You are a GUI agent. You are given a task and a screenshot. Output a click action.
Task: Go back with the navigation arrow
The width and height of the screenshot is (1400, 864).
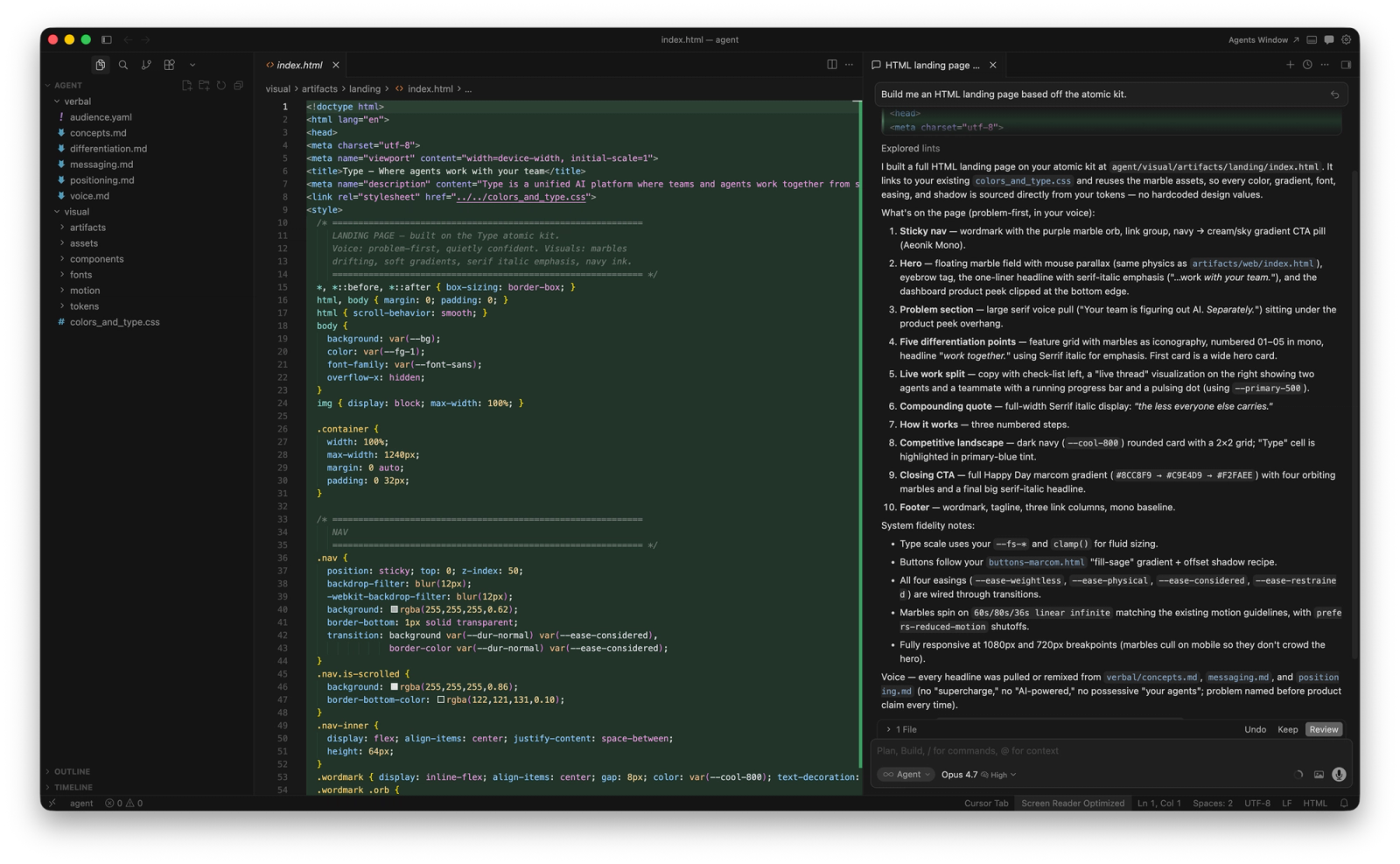128,39
